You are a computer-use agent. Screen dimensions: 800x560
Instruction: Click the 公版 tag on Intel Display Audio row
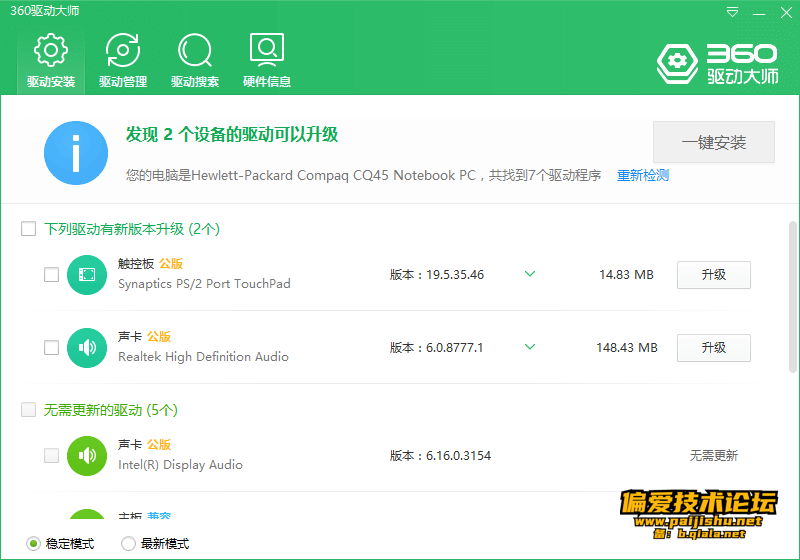[159, 445]
